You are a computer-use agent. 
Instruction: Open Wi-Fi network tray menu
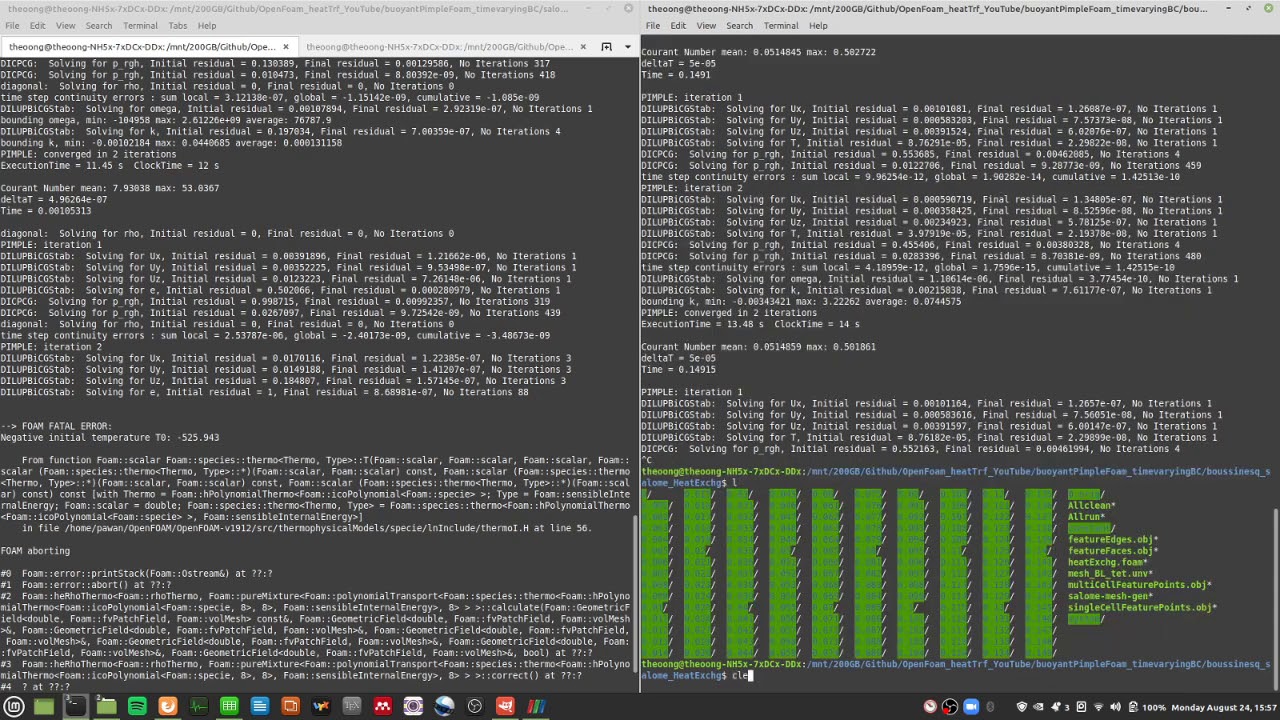1097,707
